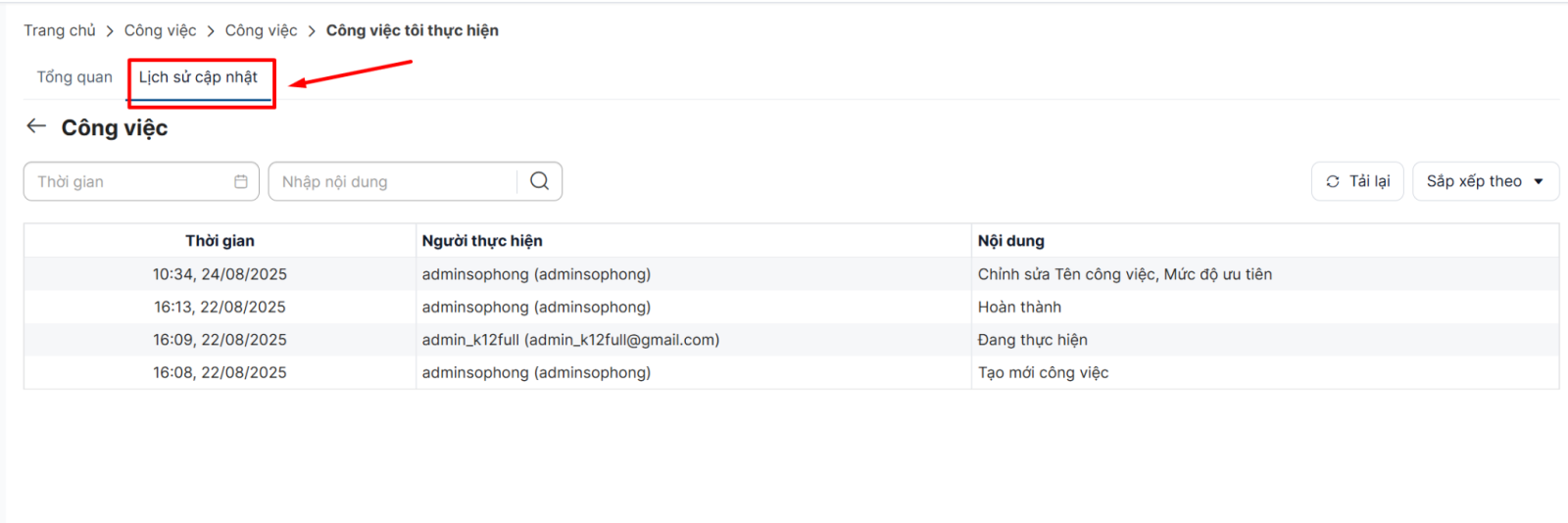Viewport: 1568px width, 523px height.
Task: Click the Tạo mới công việc entry
Action: [1043, 372]
